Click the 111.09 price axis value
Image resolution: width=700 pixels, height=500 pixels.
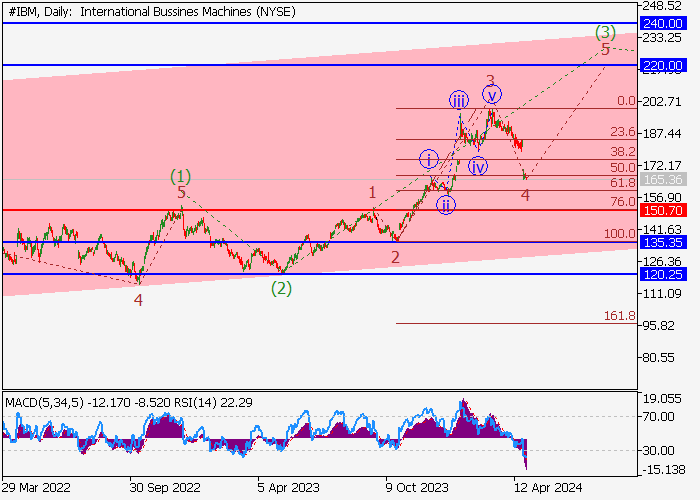[662, 294]
